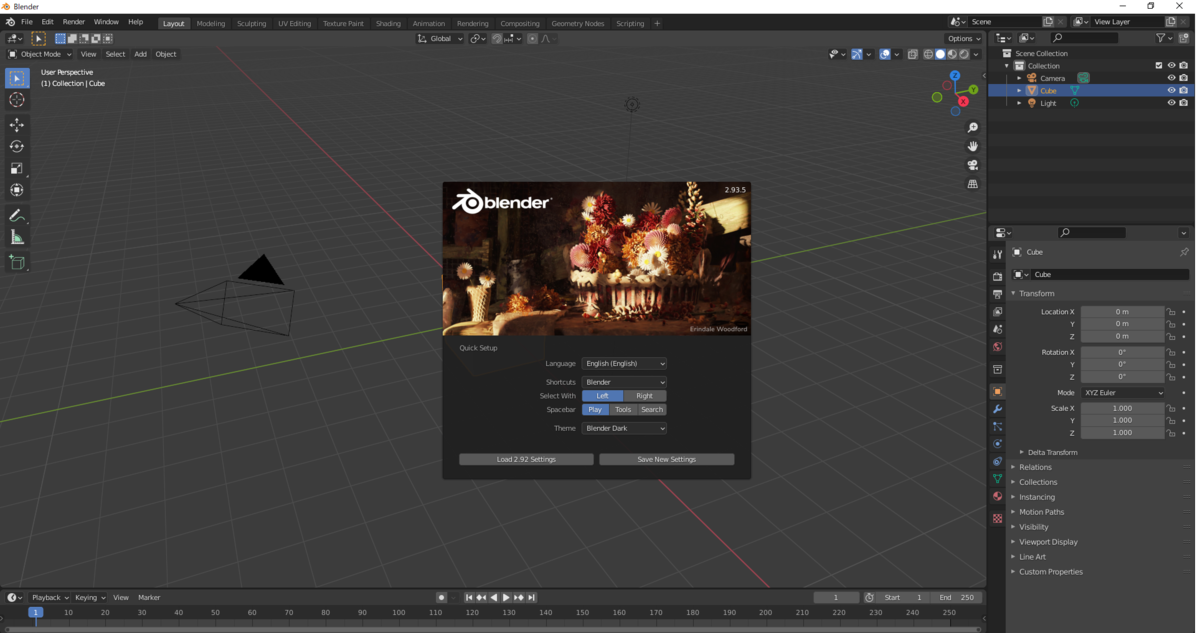Viewport: 1200px width, 633px height.
Task: Pick the Move tool
Action: [x=17, y=125]
